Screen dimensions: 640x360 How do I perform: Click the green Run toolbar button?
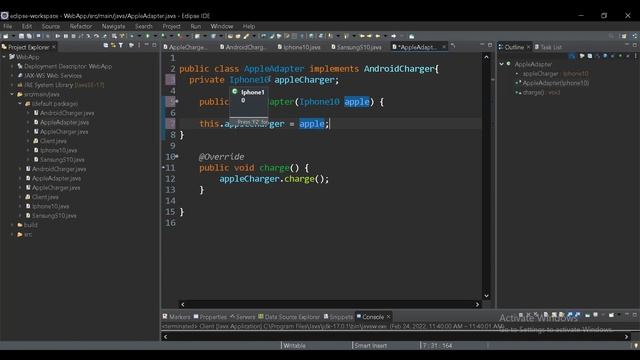tap(147, 36)
